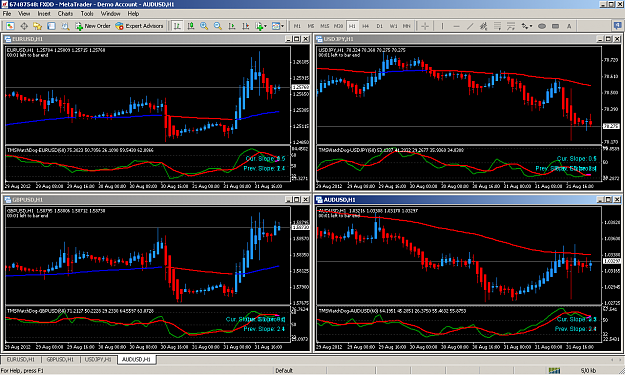Switch to the EURUSD,H1 bottom tab

pos(21,359)
